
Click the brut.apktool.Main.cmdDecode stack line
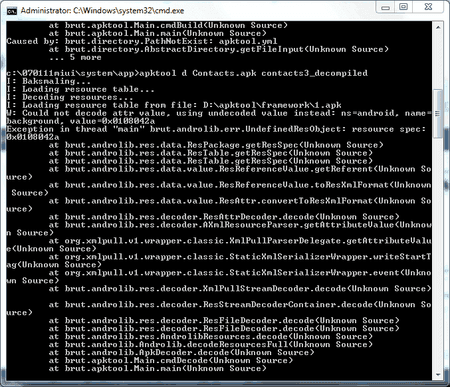171,361
